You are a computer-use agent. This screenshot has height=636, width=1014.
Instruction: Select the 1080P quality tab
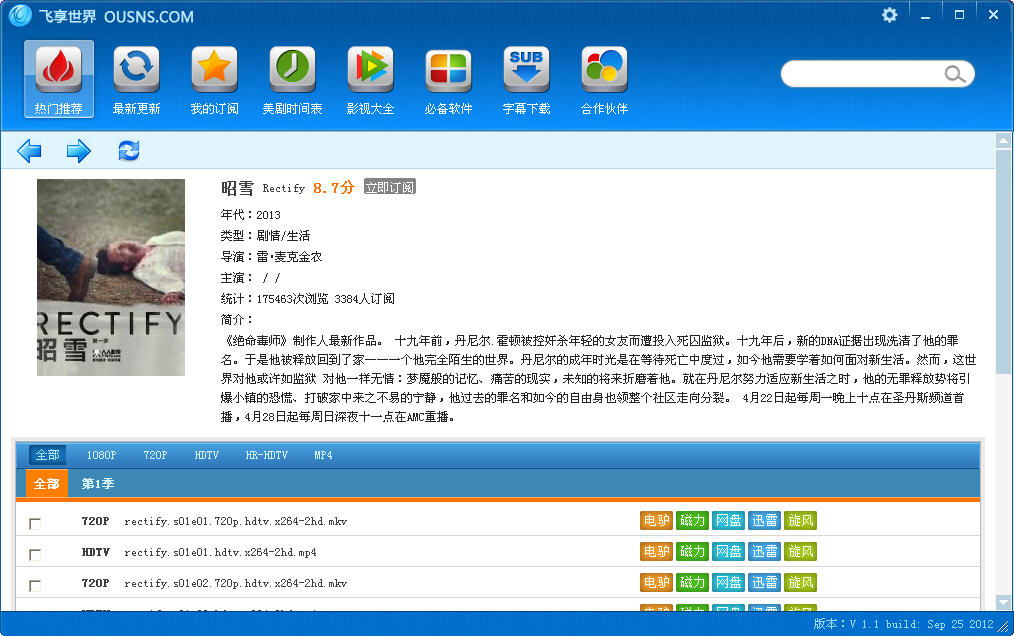[x=102, y=455]
